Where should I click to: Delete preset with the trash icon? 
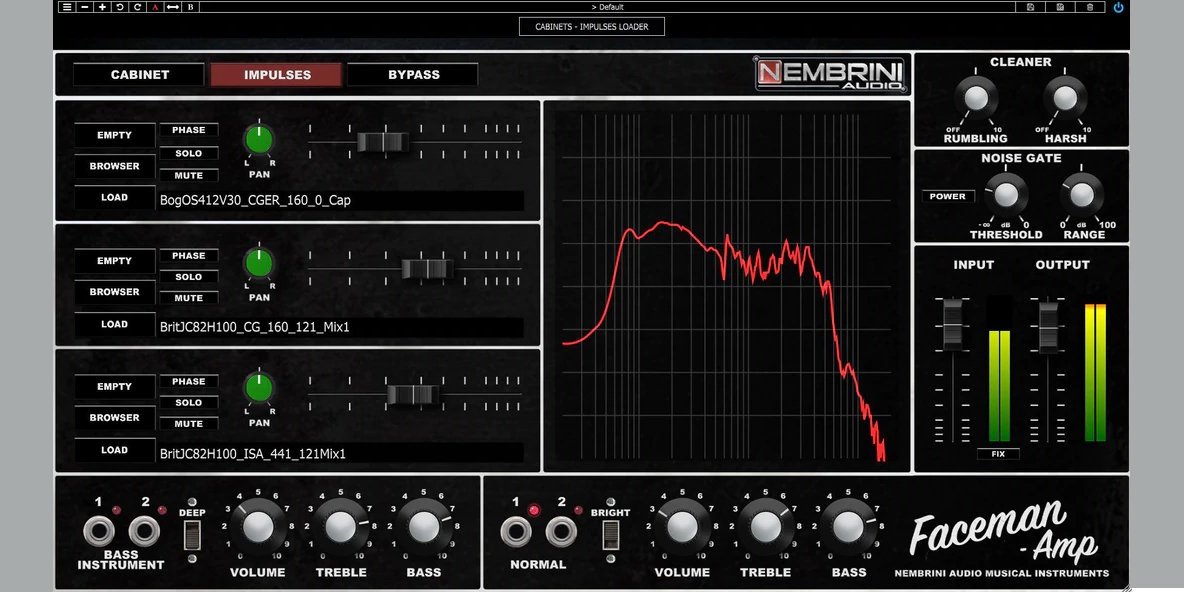tap(1089, 7)
